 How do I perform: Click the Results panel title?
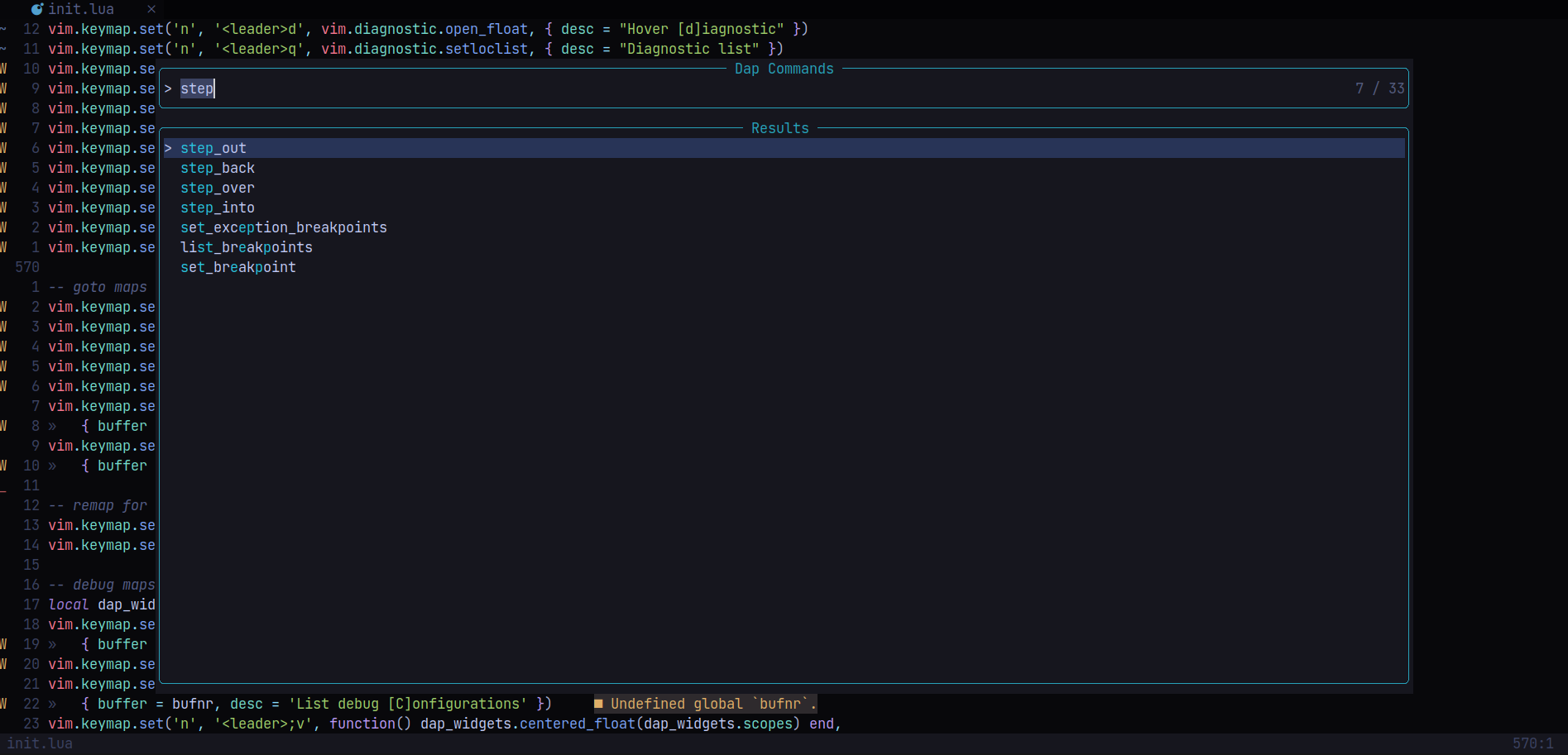click(x=780, y=128)
